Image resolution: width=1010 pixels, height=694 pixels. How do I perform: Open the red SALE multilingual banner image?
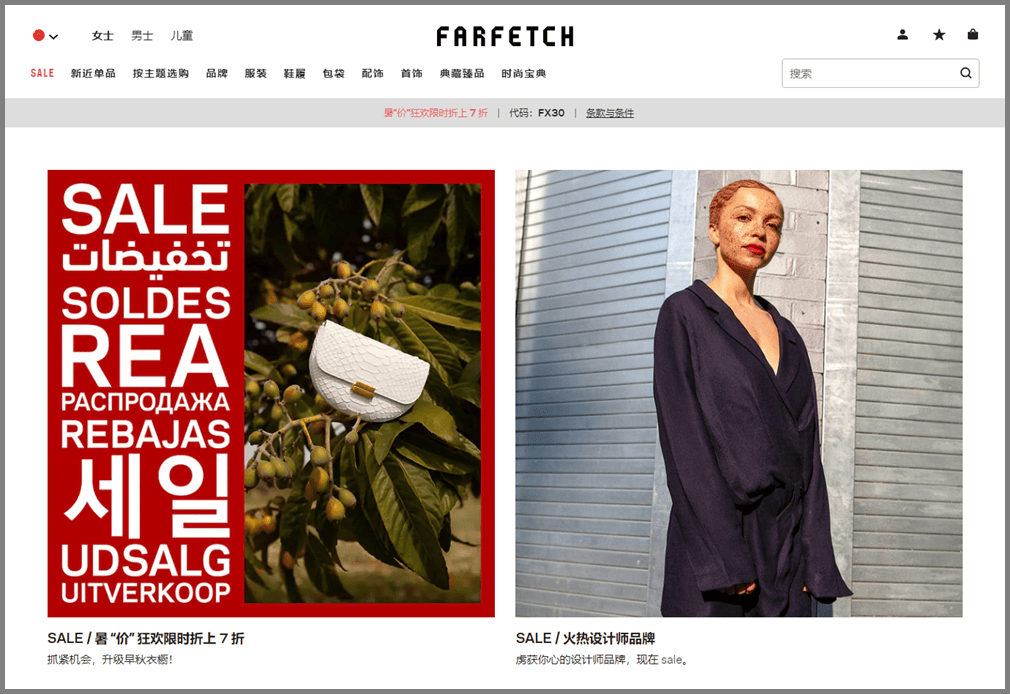click(271, 393)
